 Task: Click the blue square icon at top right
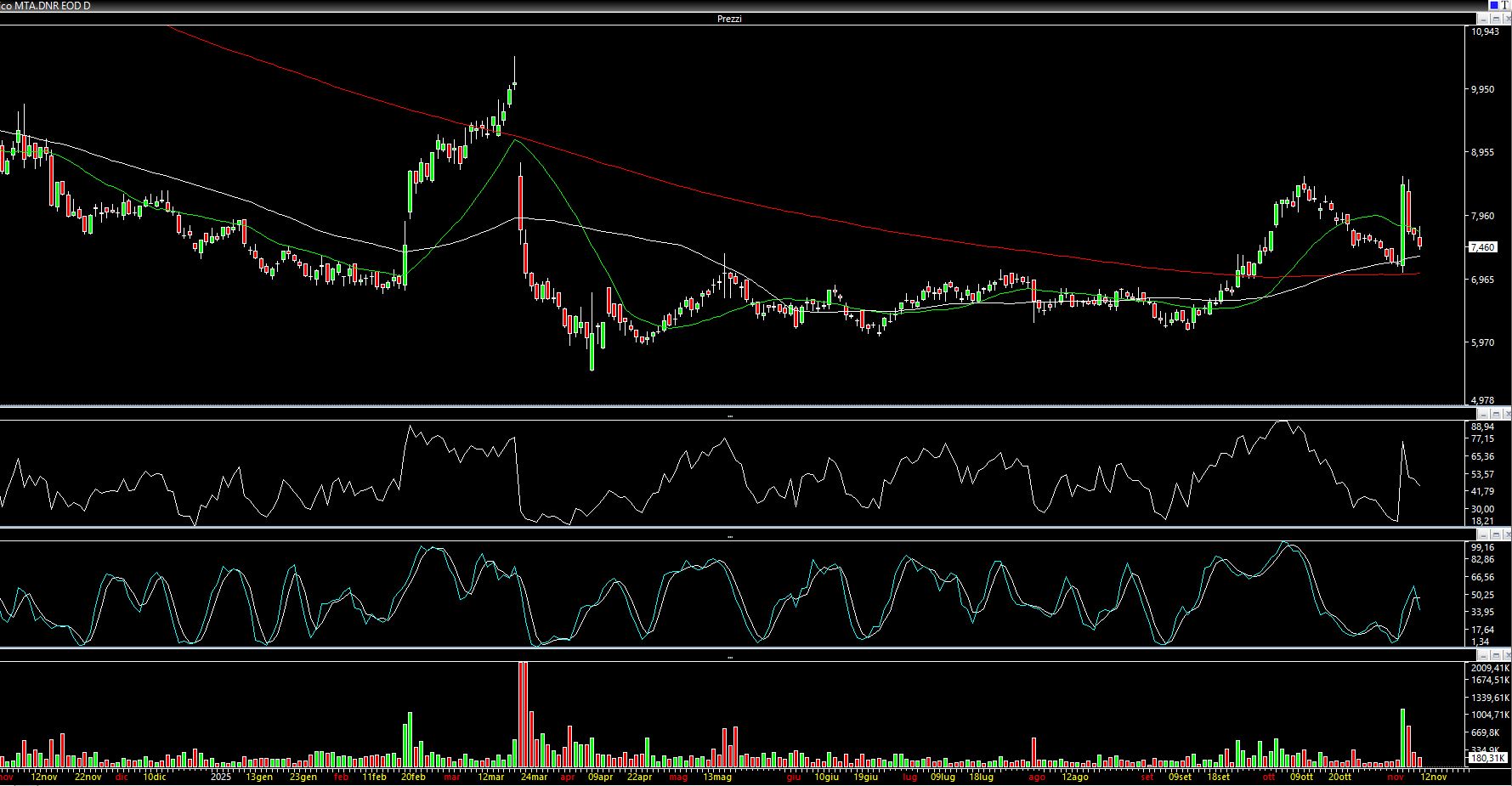click(1493, 5)
